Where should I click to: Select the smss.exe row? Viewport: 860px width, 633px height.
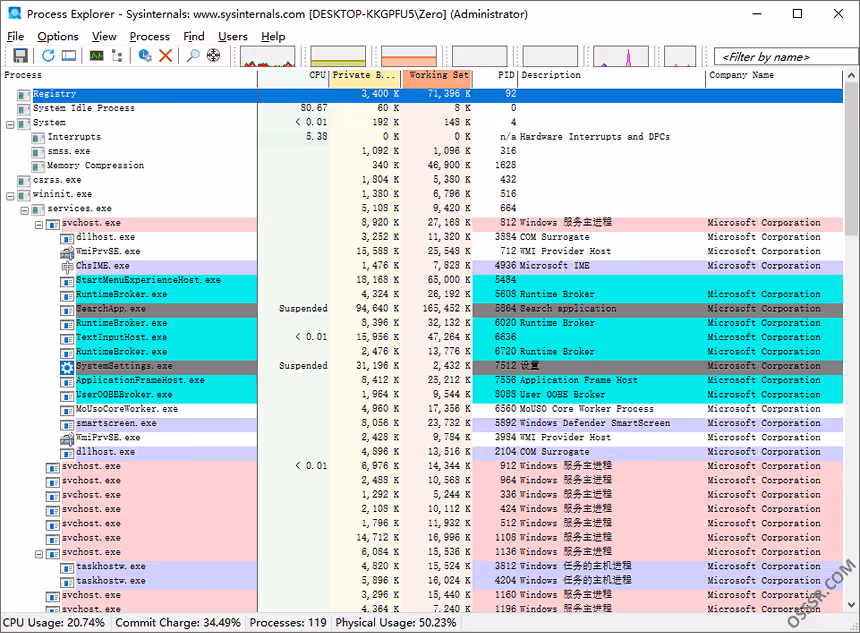tap(421, 151)
